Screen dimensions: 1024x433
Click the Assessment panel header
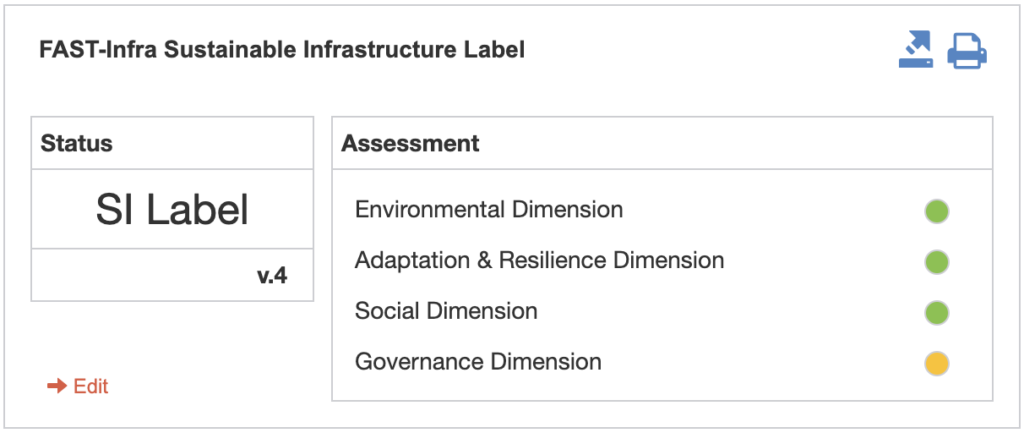pyautogui.click(x=662, y=143)
